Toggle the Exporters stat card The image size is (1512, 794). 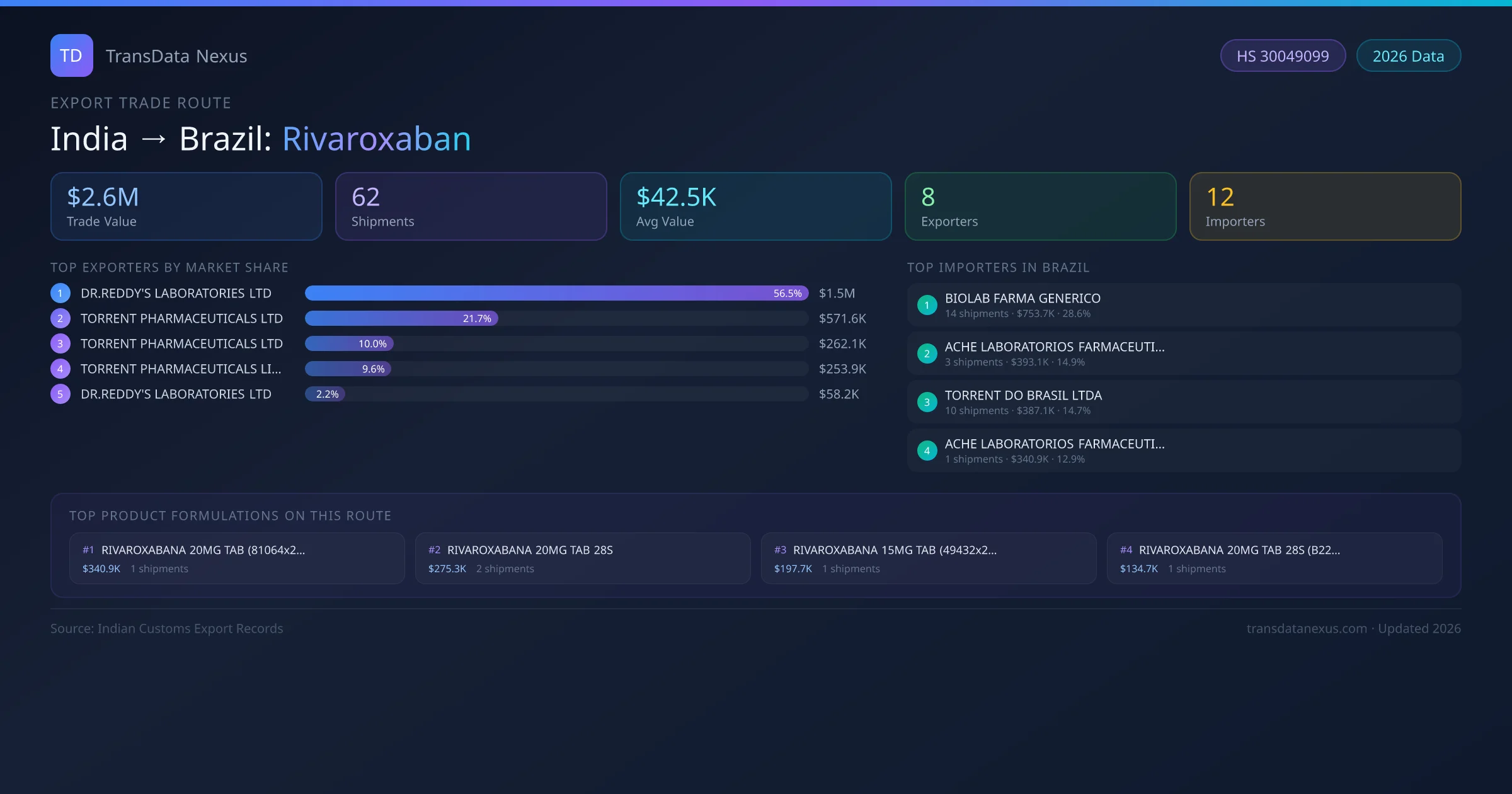(x=1040, y=206)
